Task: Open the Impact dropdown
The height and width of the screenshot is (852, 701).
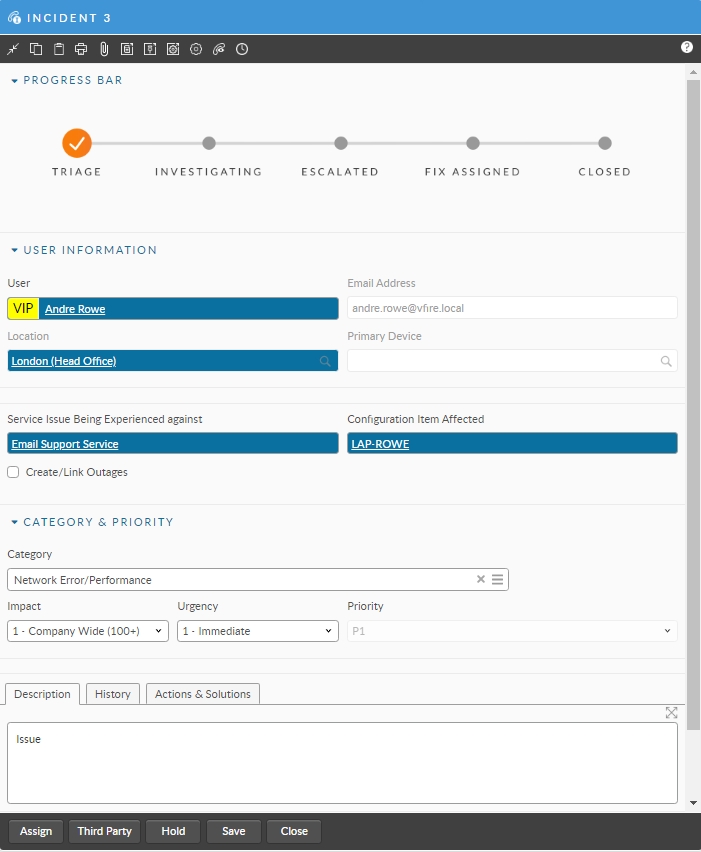Action: coord(88,631)
